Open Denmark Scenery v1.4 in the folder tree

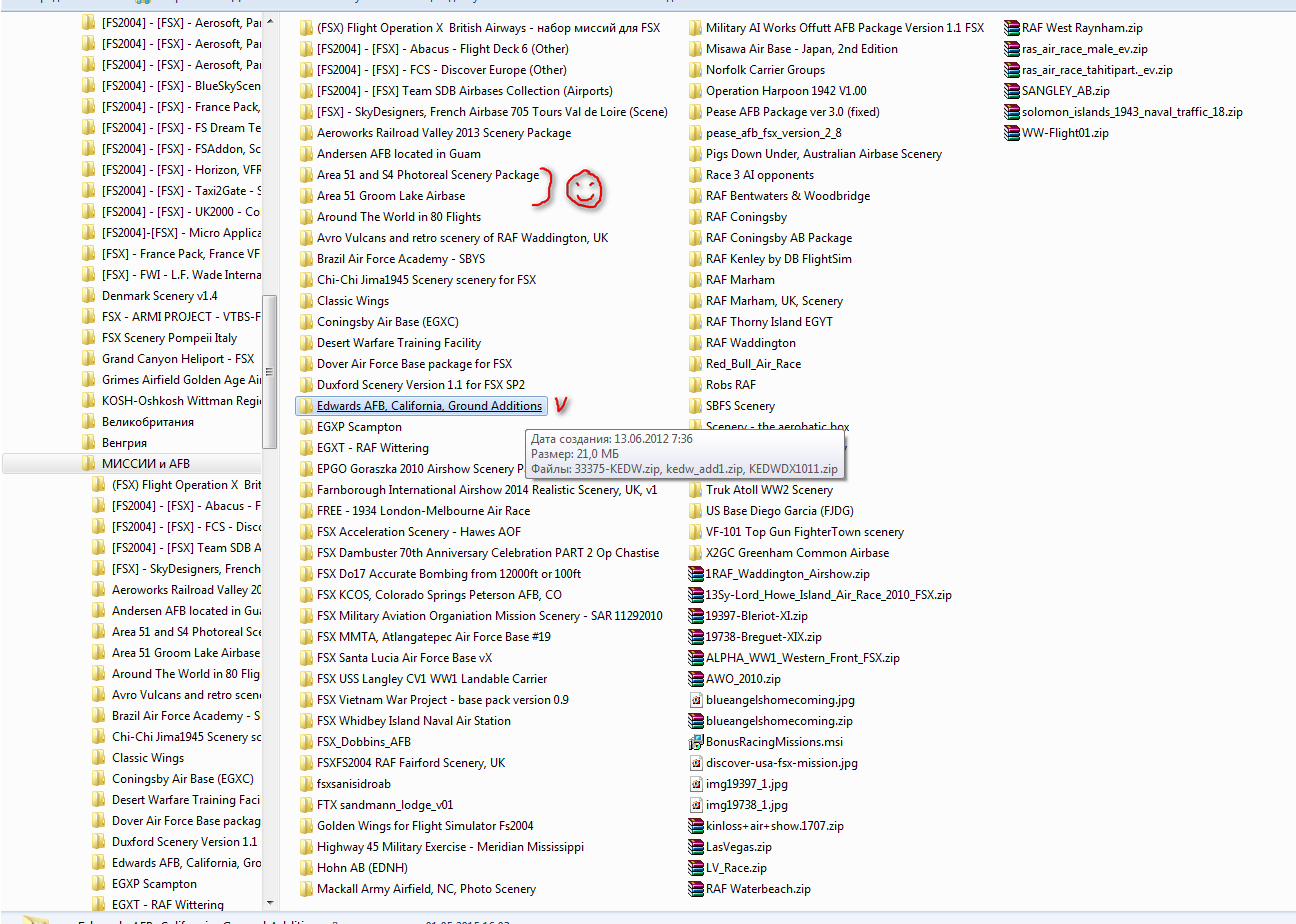(159, 296)
